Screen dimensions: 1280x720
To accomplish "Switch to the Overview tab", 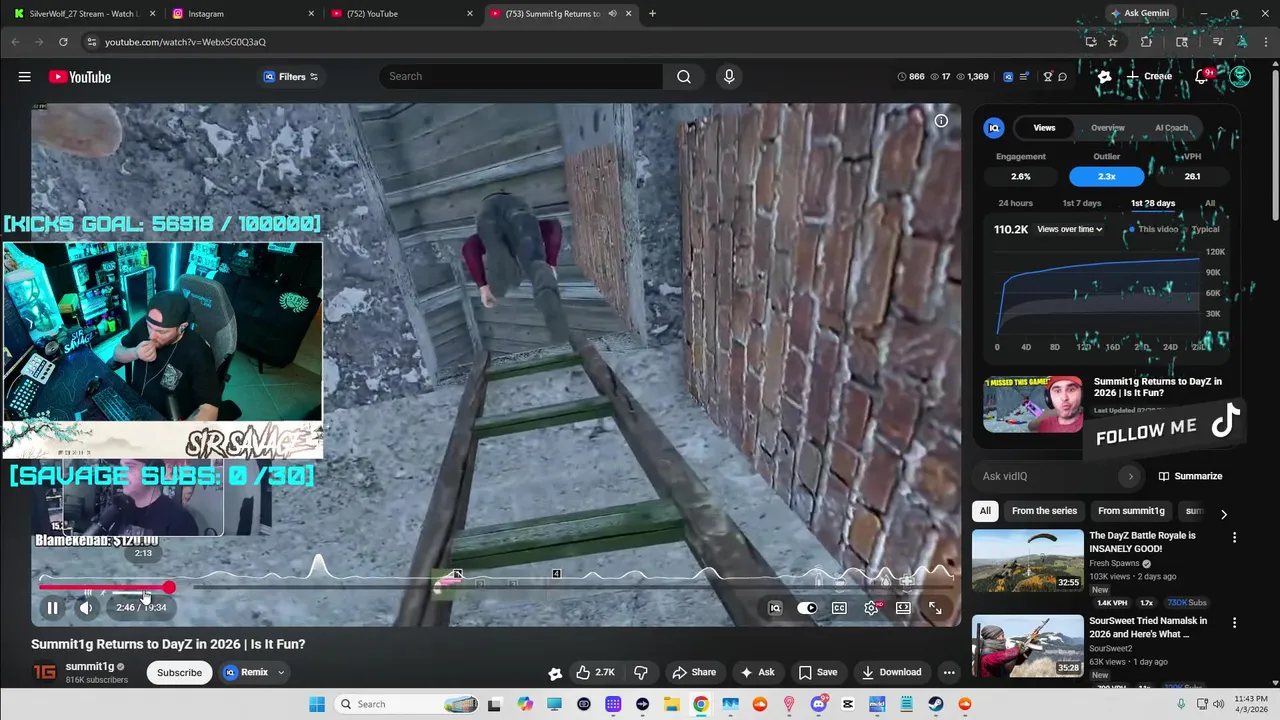I will point(1107,128).
